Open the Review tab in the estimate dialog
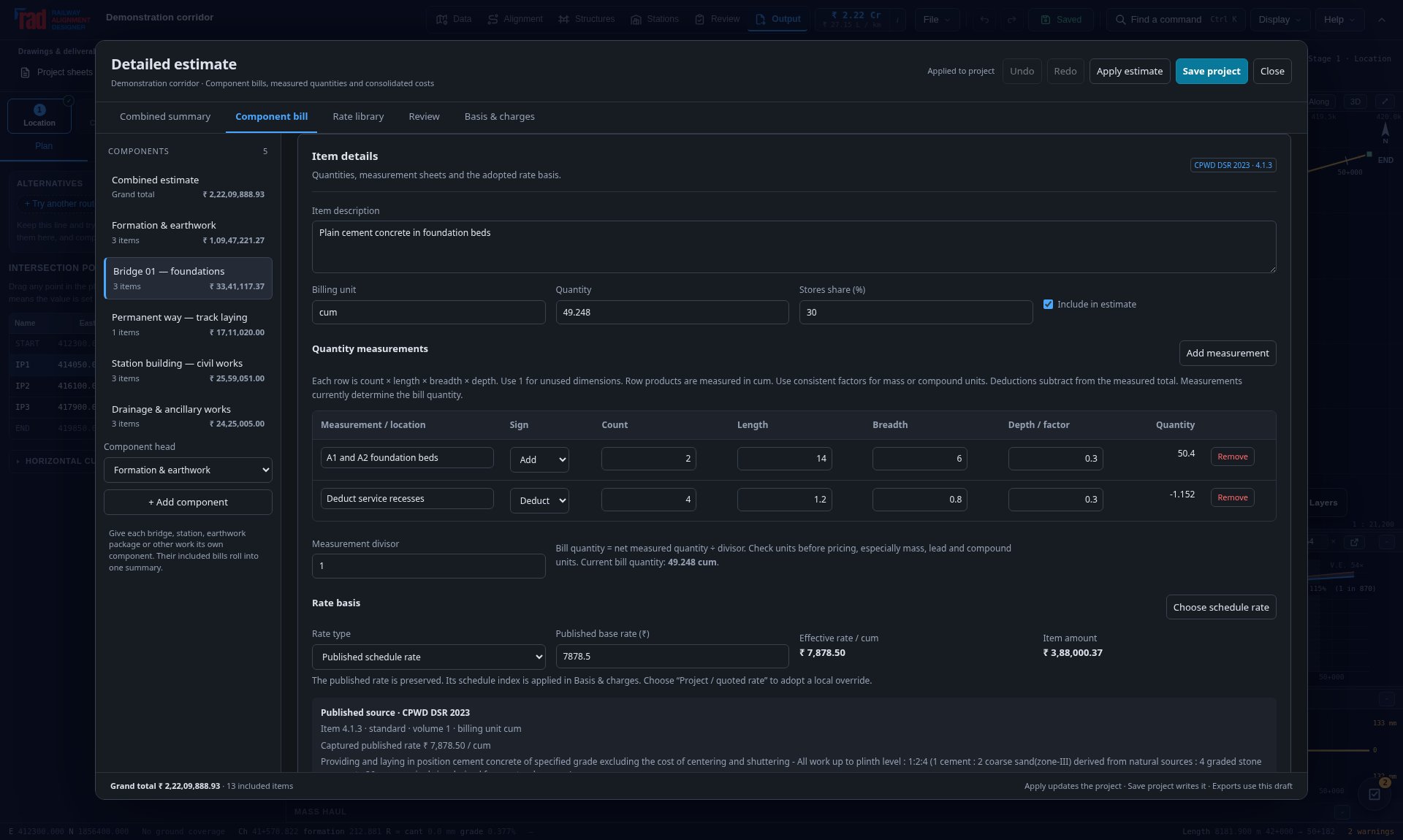The image size is (1403, 840). pyautogui.click(x=424, y=117)
